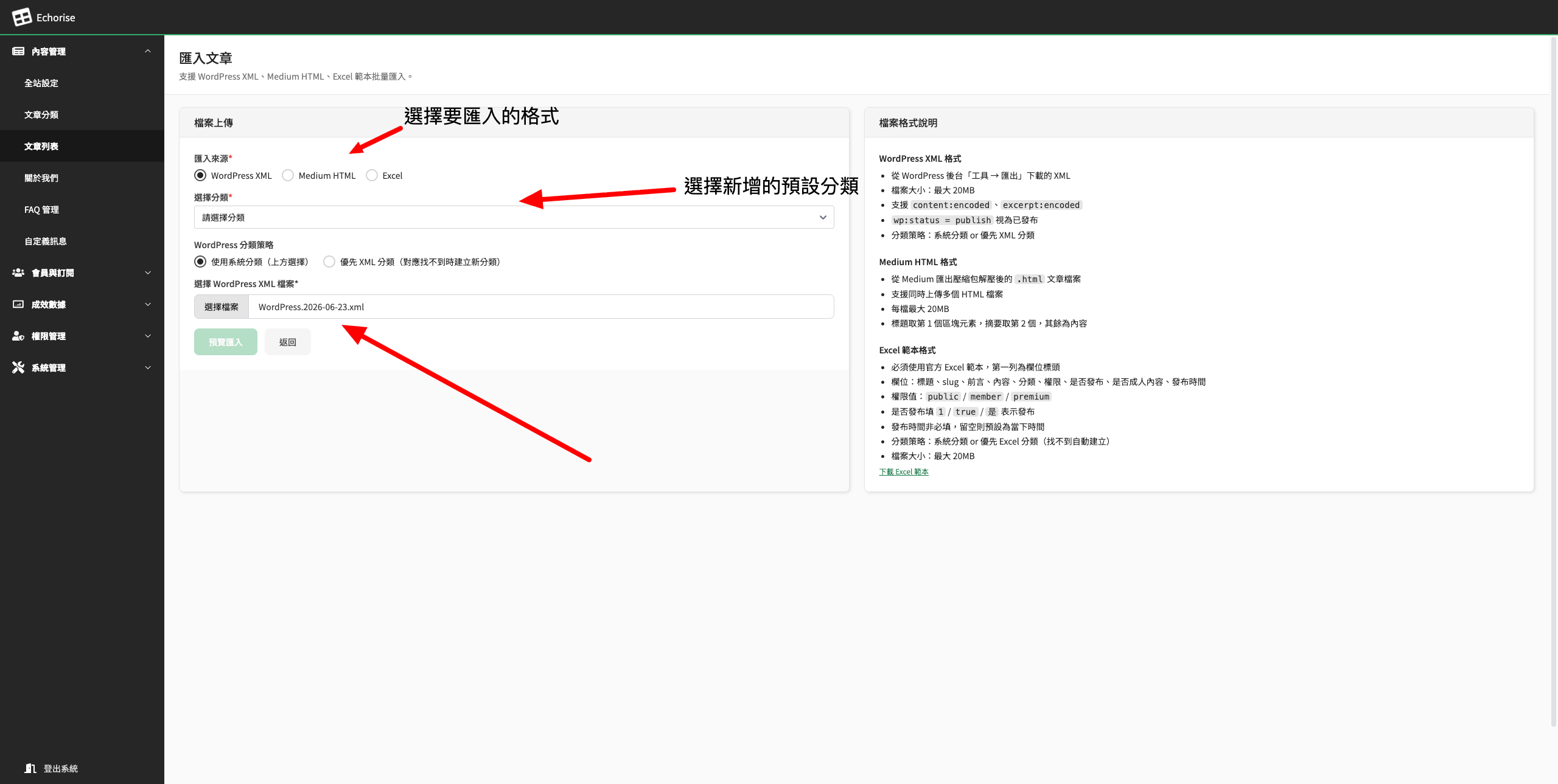
Task: Click the premium permission value tag
Action: (1031, 397)
